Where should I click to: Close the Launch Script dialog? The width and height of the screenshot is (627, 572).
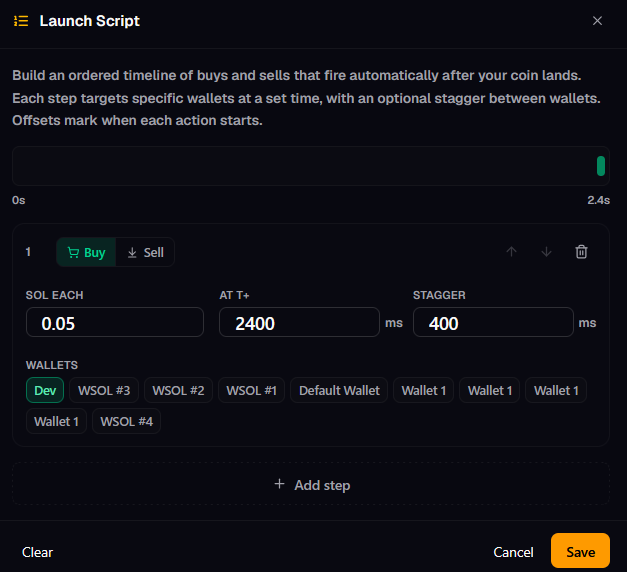(597, 21)
